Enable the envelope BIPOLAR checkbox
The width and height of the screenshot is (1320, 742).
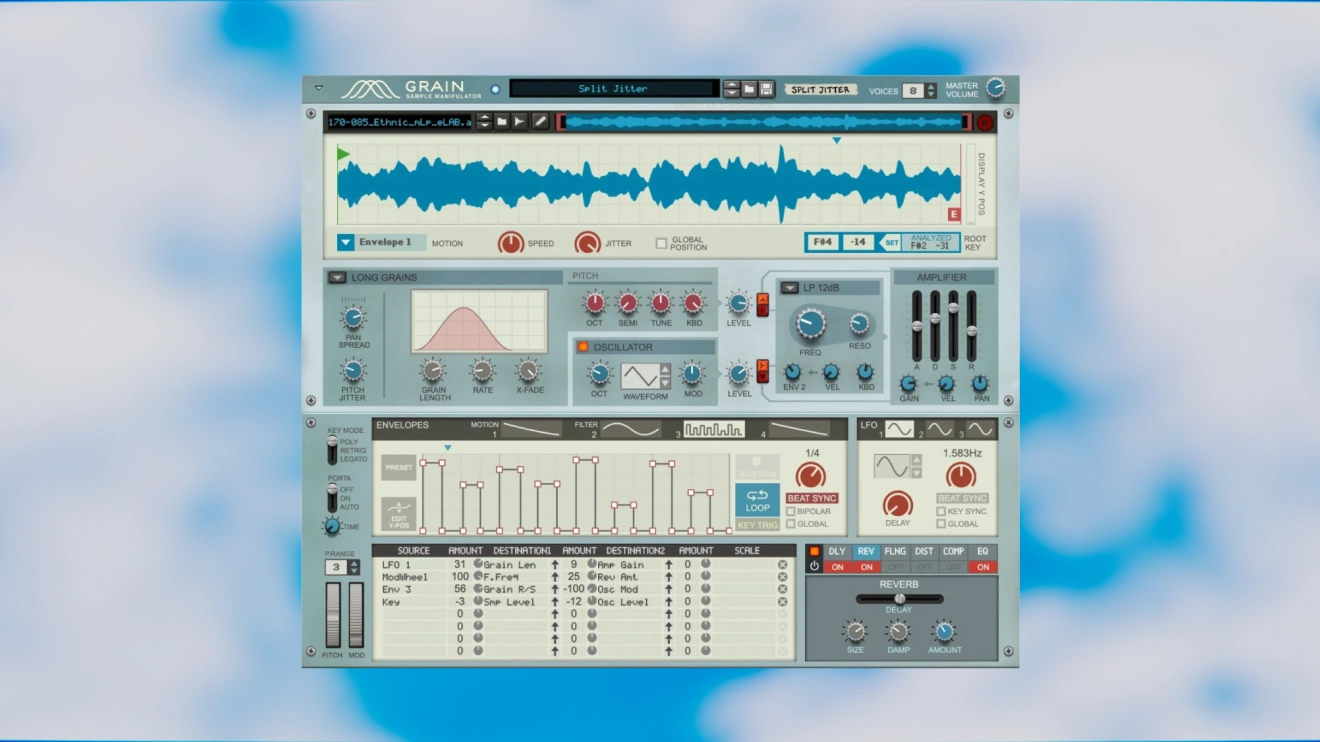[791, 511]
